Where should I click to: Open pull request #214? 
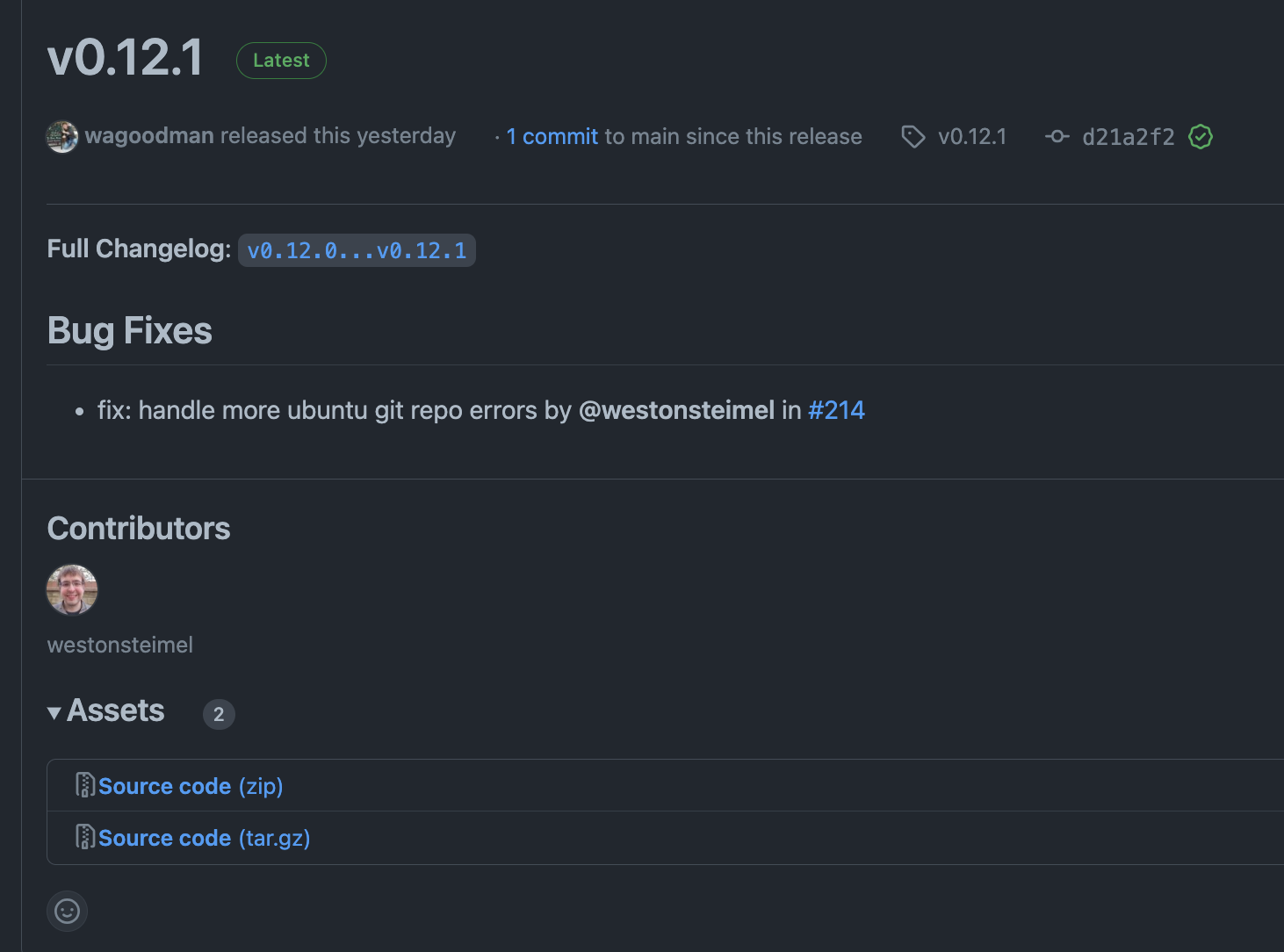click(x=836, y=410)
